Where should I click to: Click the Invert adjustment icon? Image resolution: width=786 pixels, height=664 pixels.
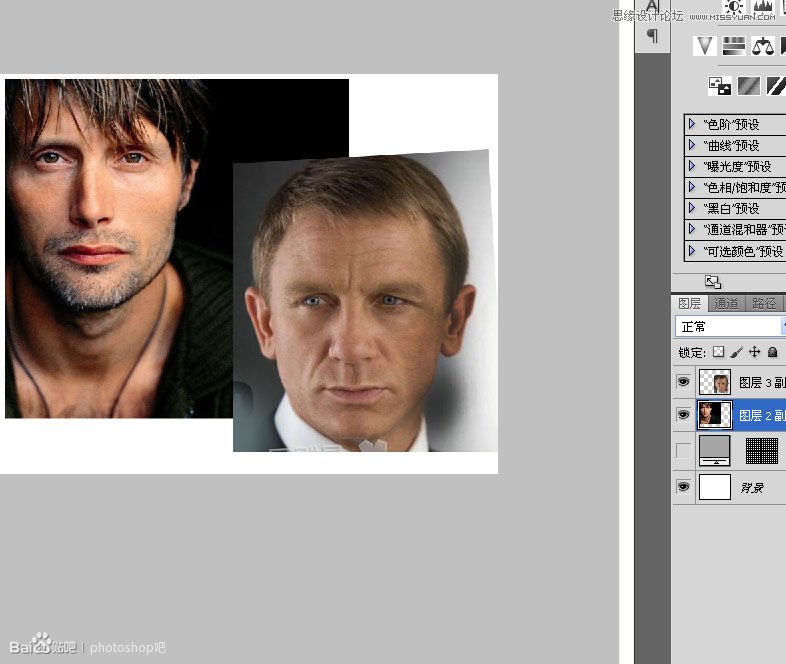tap(719, 86)
